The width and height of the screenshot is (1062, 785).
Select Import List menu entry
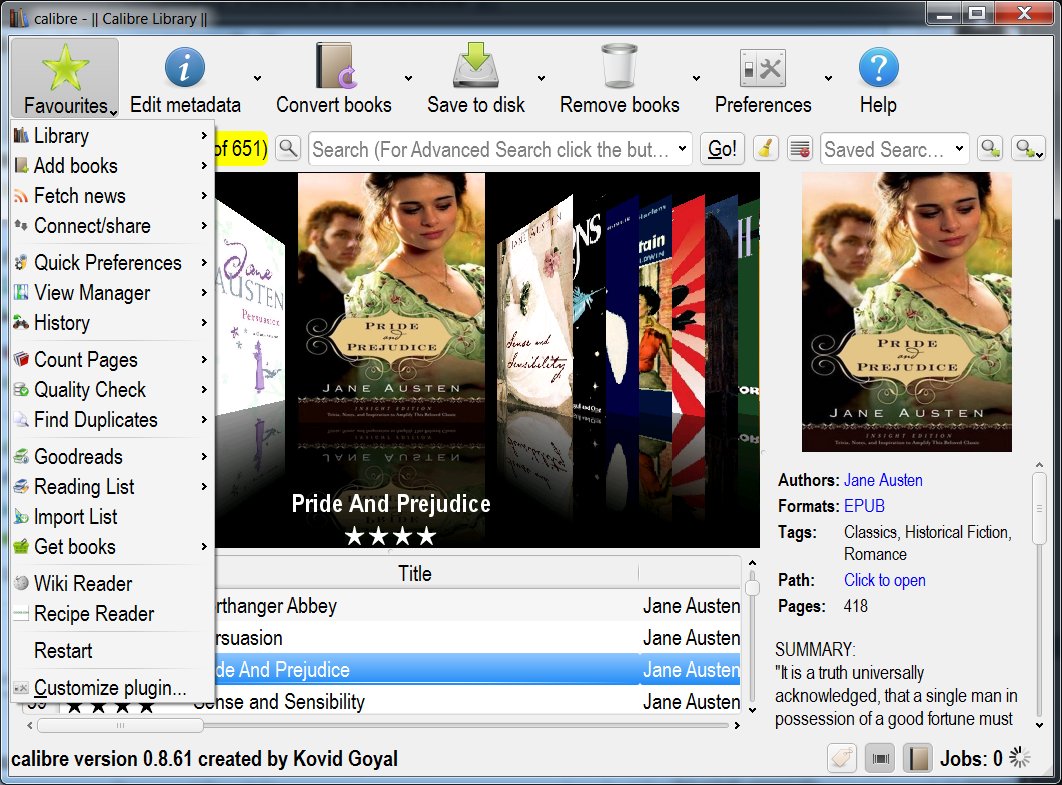click(x=112, y=516)
